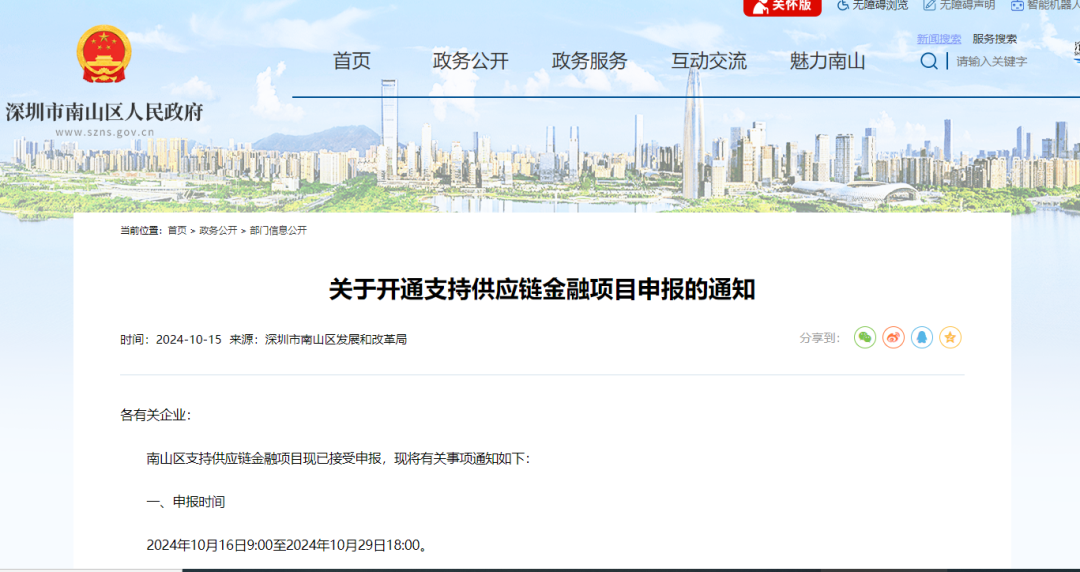The image size is (1080, 572).
Task: Click the 深圳市南山区人民政府 site title
Action: click(105, 112)
